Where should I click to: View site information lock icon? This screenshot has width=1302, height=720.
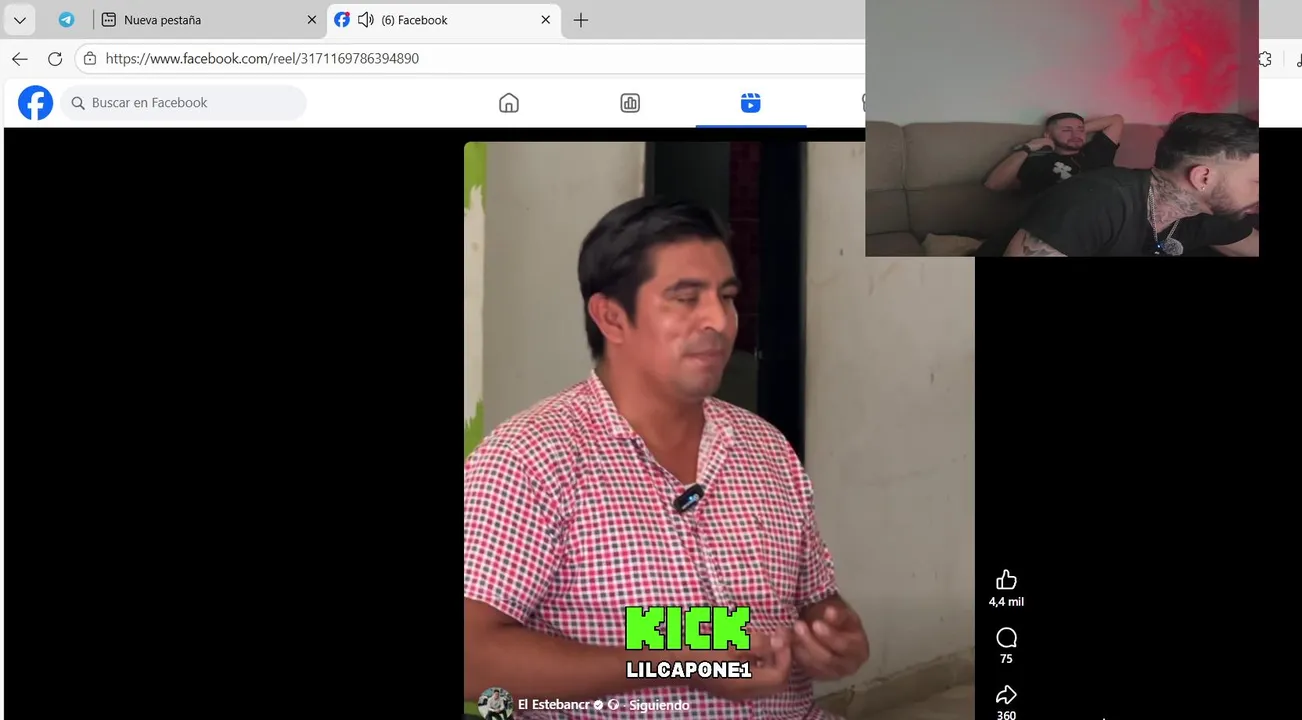[x=90, y=59]
